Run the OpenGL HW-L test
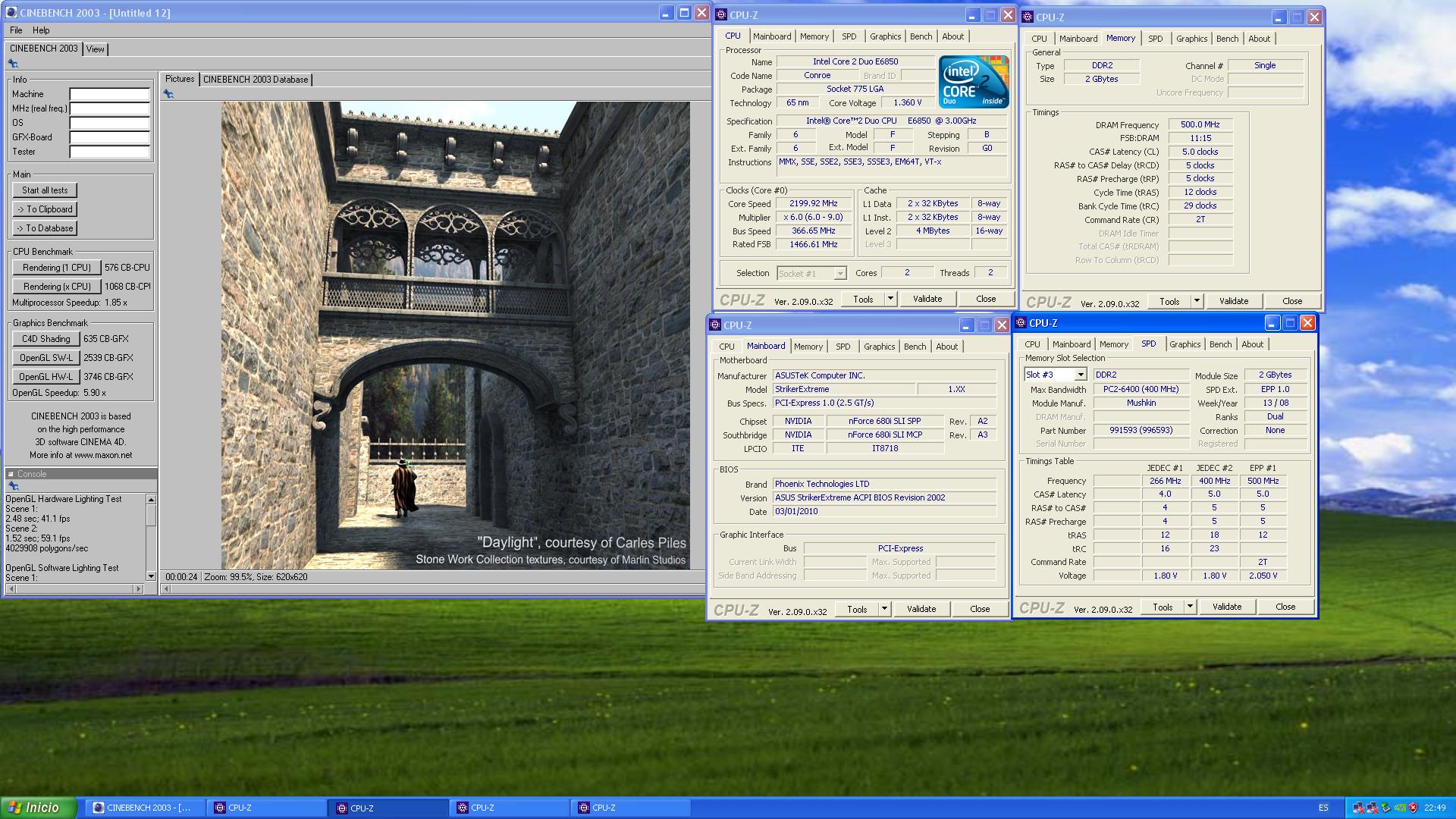The width and height of the screenshot is (1456, 819). [x=45, y=377]
